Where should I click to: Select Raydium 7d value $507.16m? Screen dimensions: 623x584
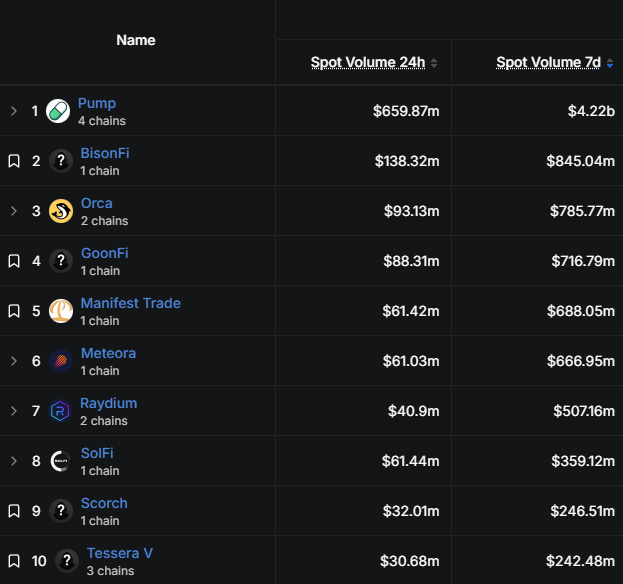coord(584,411)
